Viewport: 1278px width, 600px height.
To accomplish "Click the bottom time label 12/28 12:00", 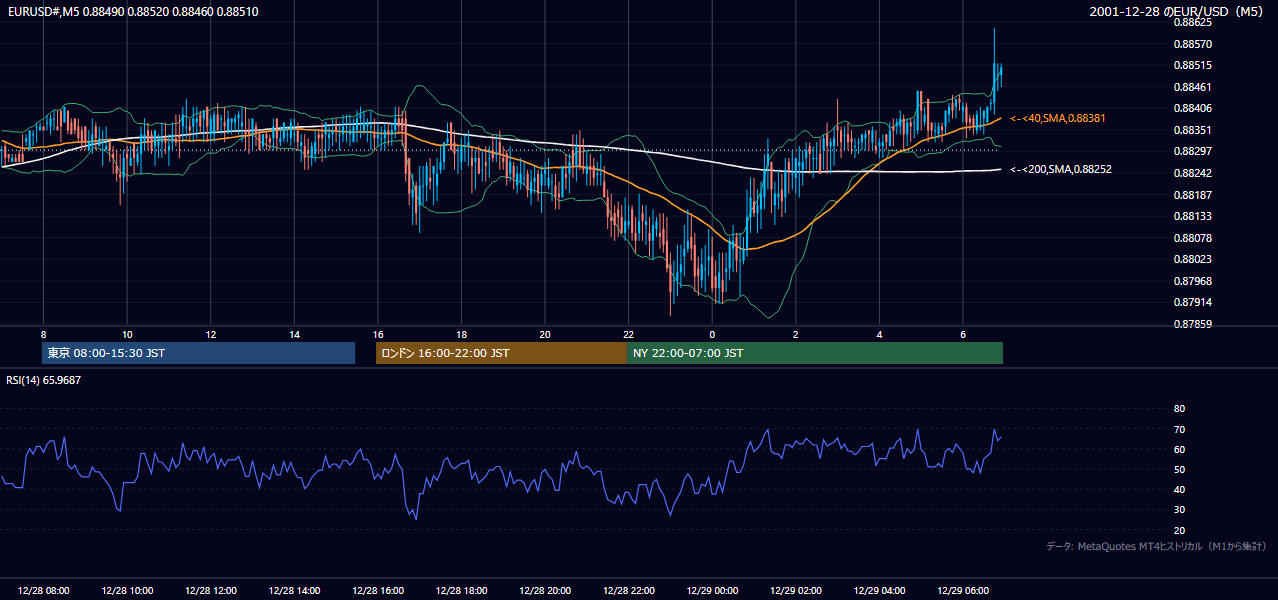I will tap(211, 591).
